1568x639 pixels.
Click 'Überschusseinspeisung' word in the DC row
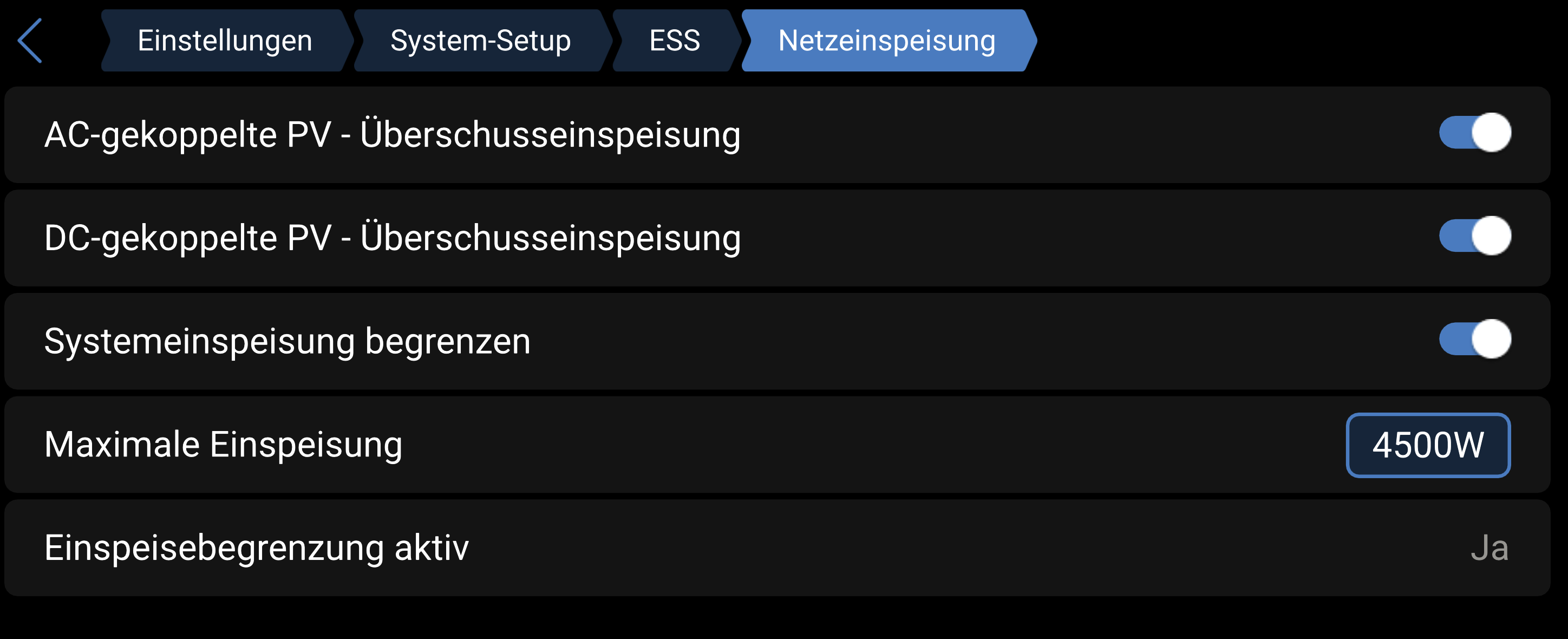click(550, 239)
